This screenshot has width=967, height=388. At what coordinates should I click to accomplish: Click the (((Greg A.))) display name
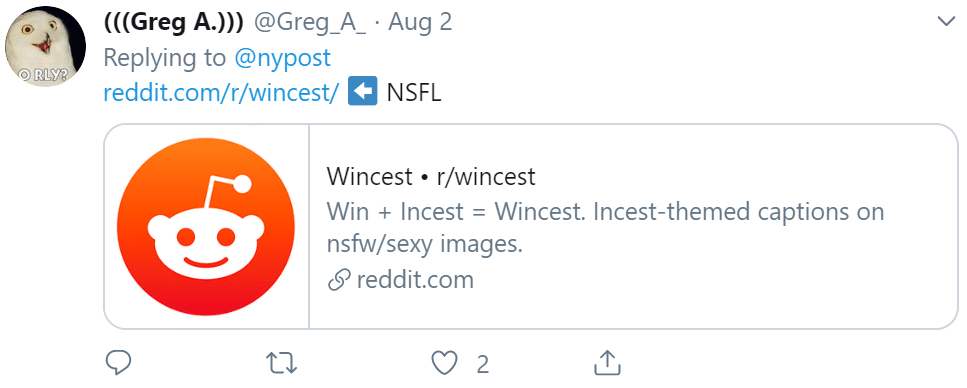point(174,22)
